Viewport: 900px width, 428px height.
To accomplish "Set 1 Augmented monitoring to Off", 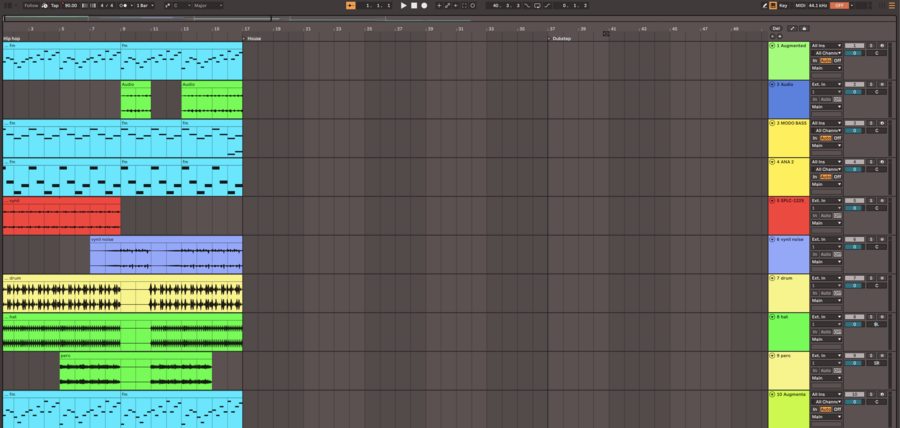I will tap(837, 60).
